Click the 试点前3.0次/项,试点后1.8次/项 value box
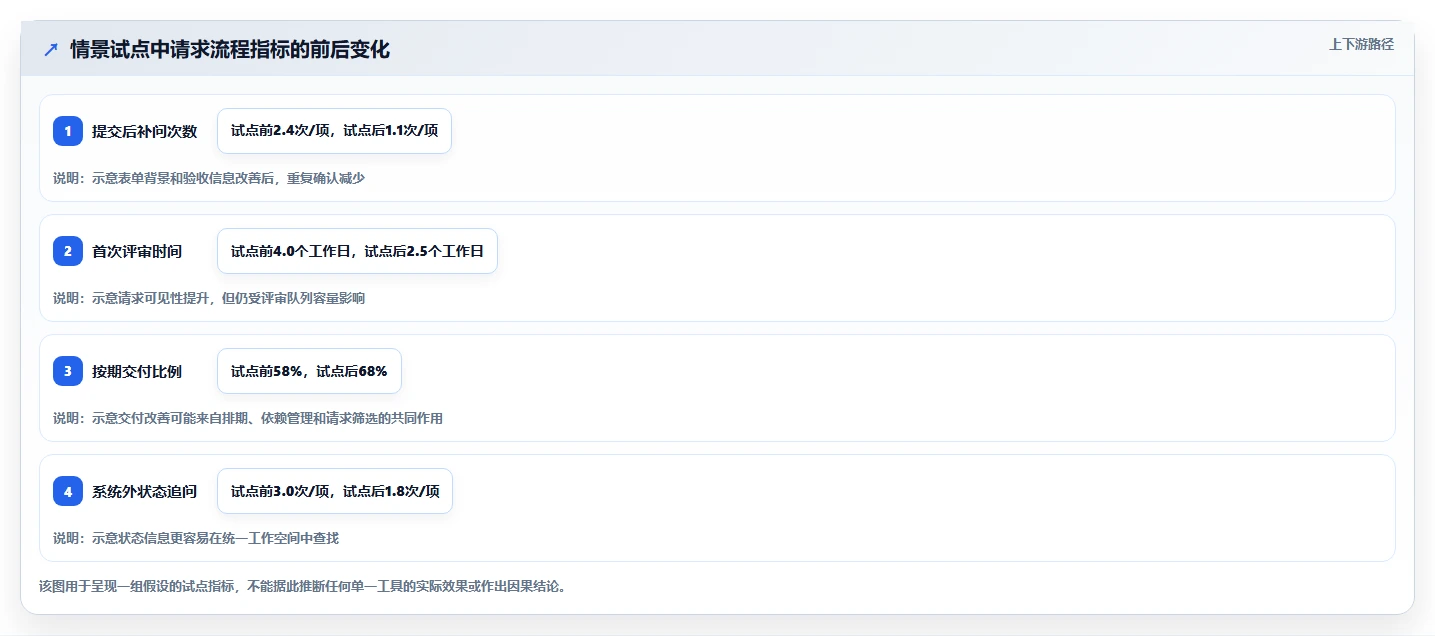This screenshot has width=1435, height=636. pyautogui.click(x=335, y=491)
